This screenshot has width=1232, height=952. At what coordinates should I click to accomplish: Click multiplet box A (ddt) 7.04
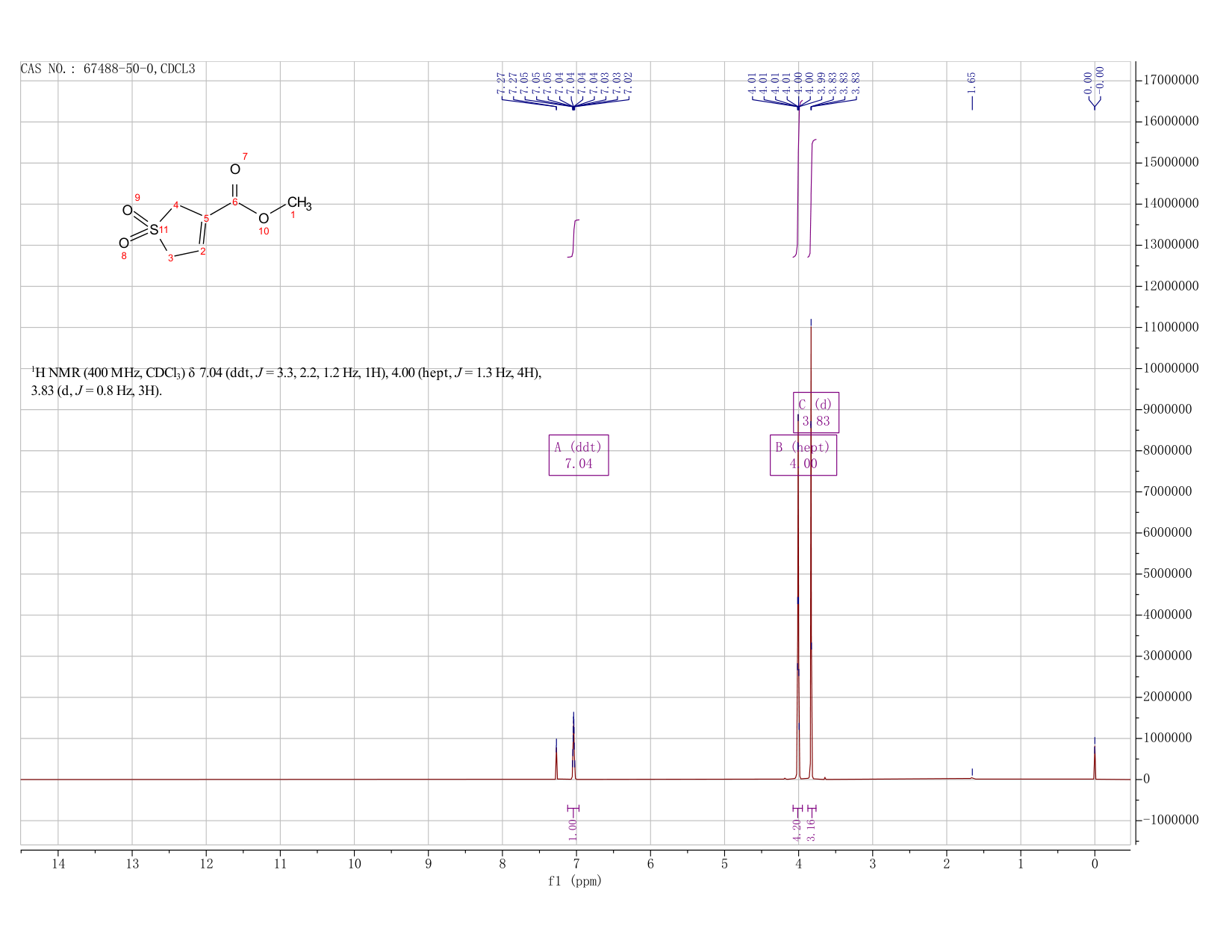pos(579,455)
